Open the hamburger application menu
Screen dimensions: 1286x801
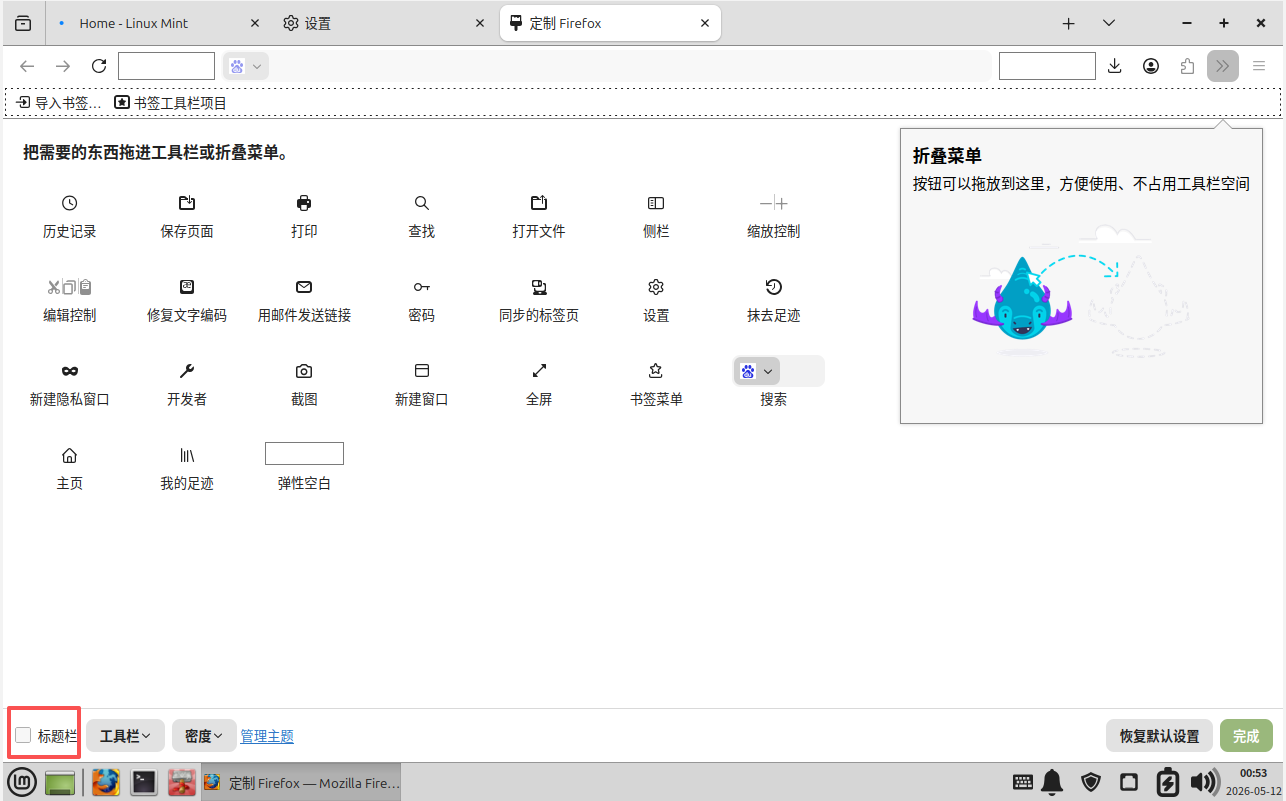pyautogui.click(x=1259, y=66)
